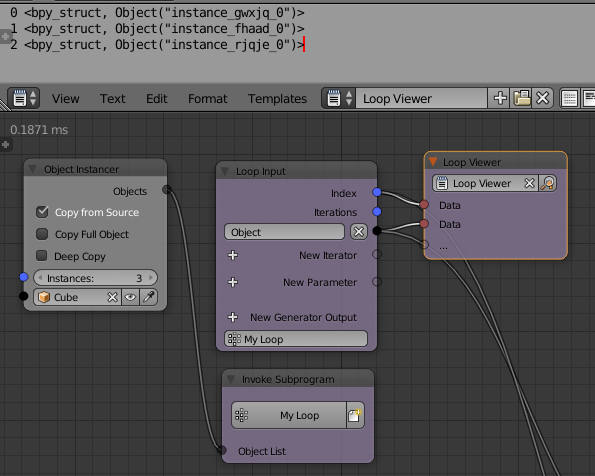Enable or disable Copy from Source checkbox
This screenshot has width=595, height=476.
coord(42,211)
